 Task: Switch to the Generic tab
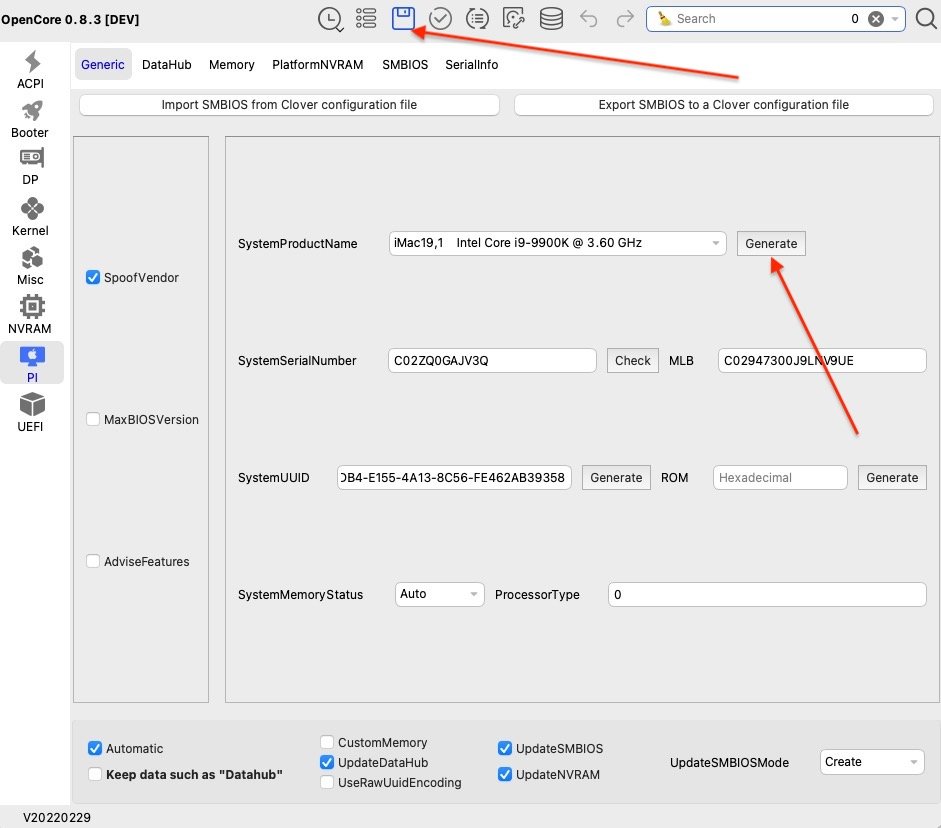click(x=103, y=64)
